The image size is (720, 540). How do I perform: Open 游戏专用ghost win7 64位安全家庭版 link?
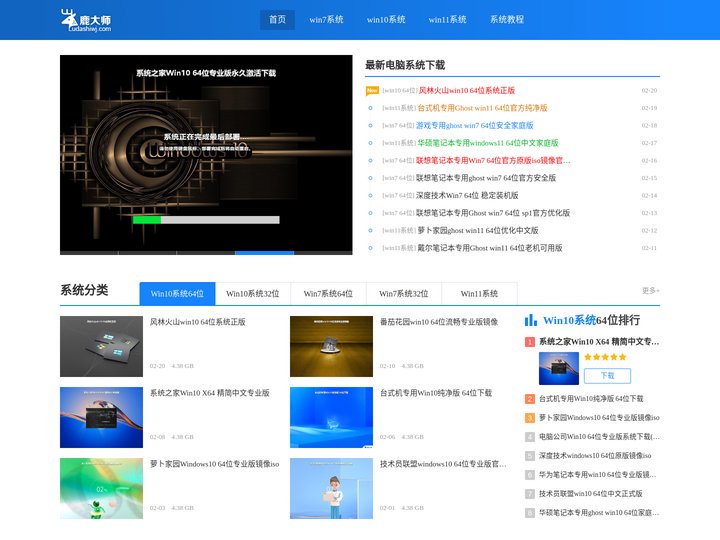coord(474,125)
